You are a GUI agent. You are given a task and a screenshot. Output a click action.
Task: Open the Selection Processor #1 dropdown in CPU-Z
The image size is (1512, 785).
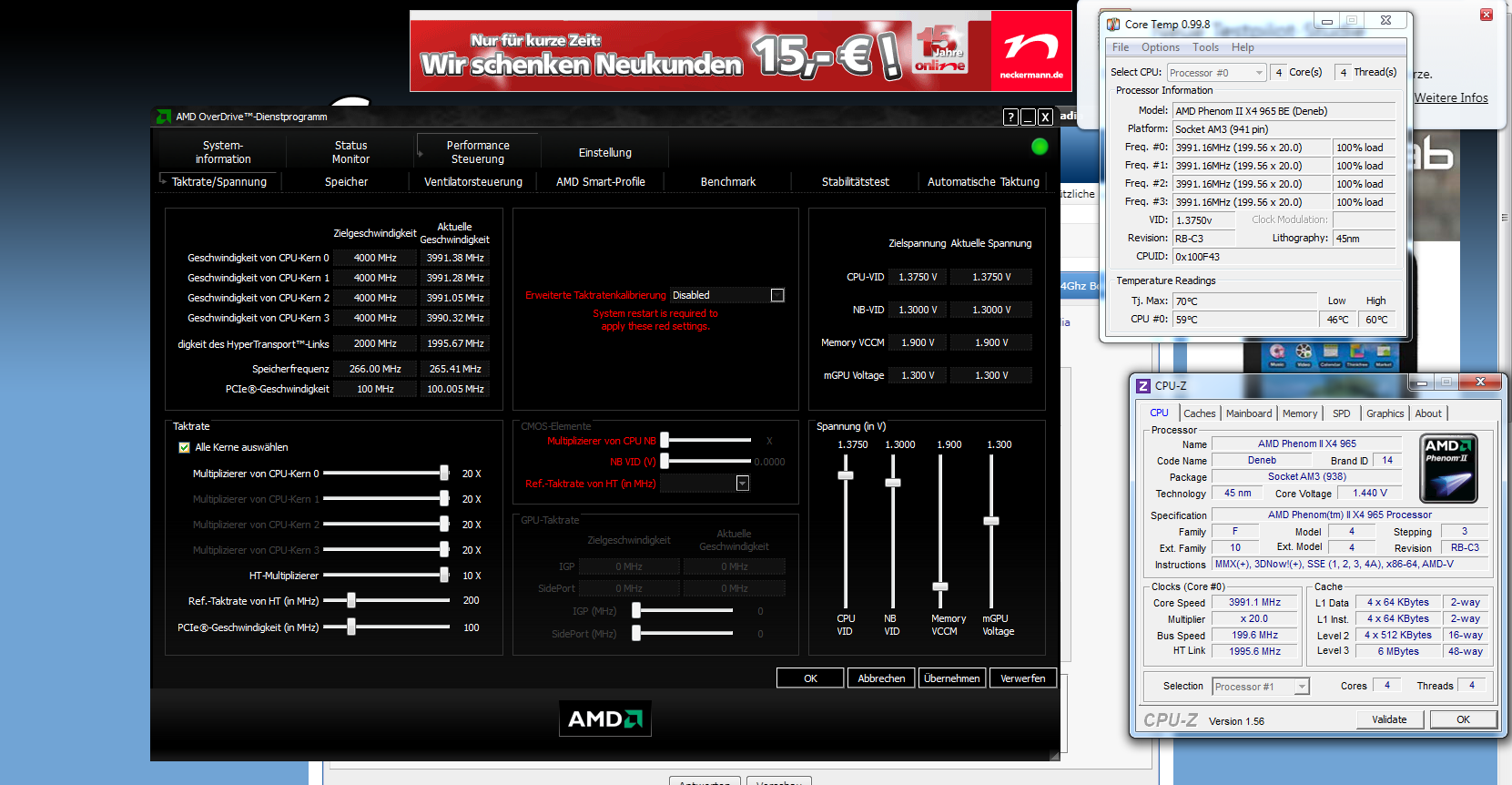pyautogui.click(x=1261, y=687)
